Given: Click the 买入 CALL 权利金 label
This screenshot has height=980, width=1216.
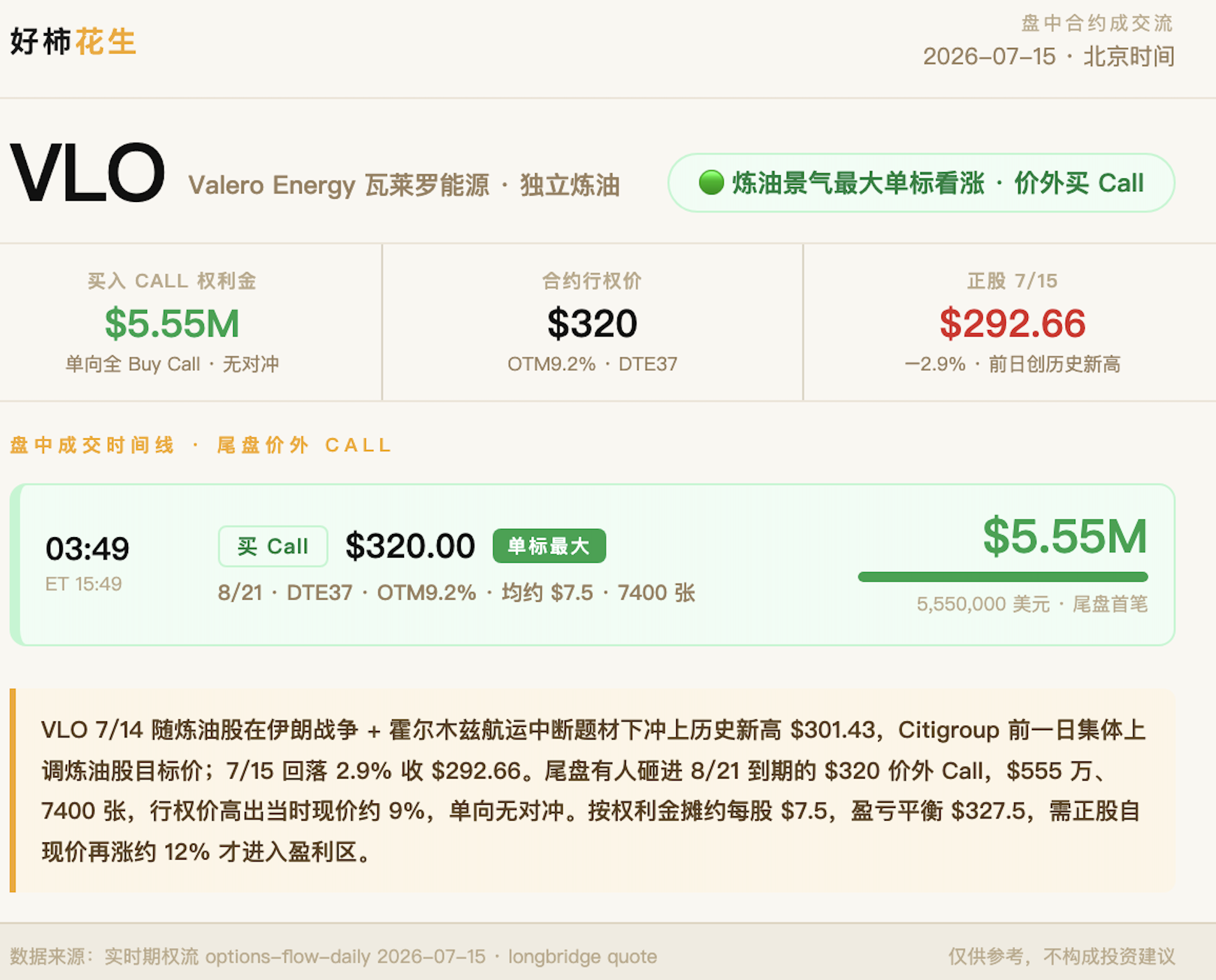Looking at the screenshot, I should coord(172,281).
